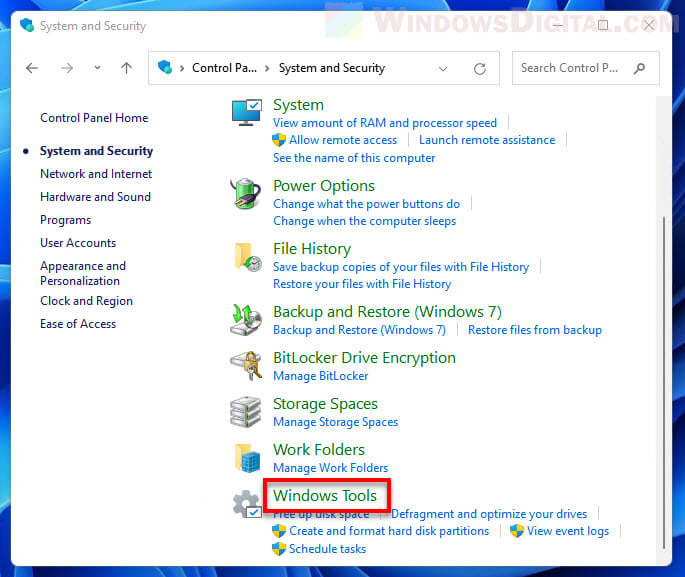Screen dimensions: 685x577
Task: Open the Power Options heading
Action: [x=324, y=186]
